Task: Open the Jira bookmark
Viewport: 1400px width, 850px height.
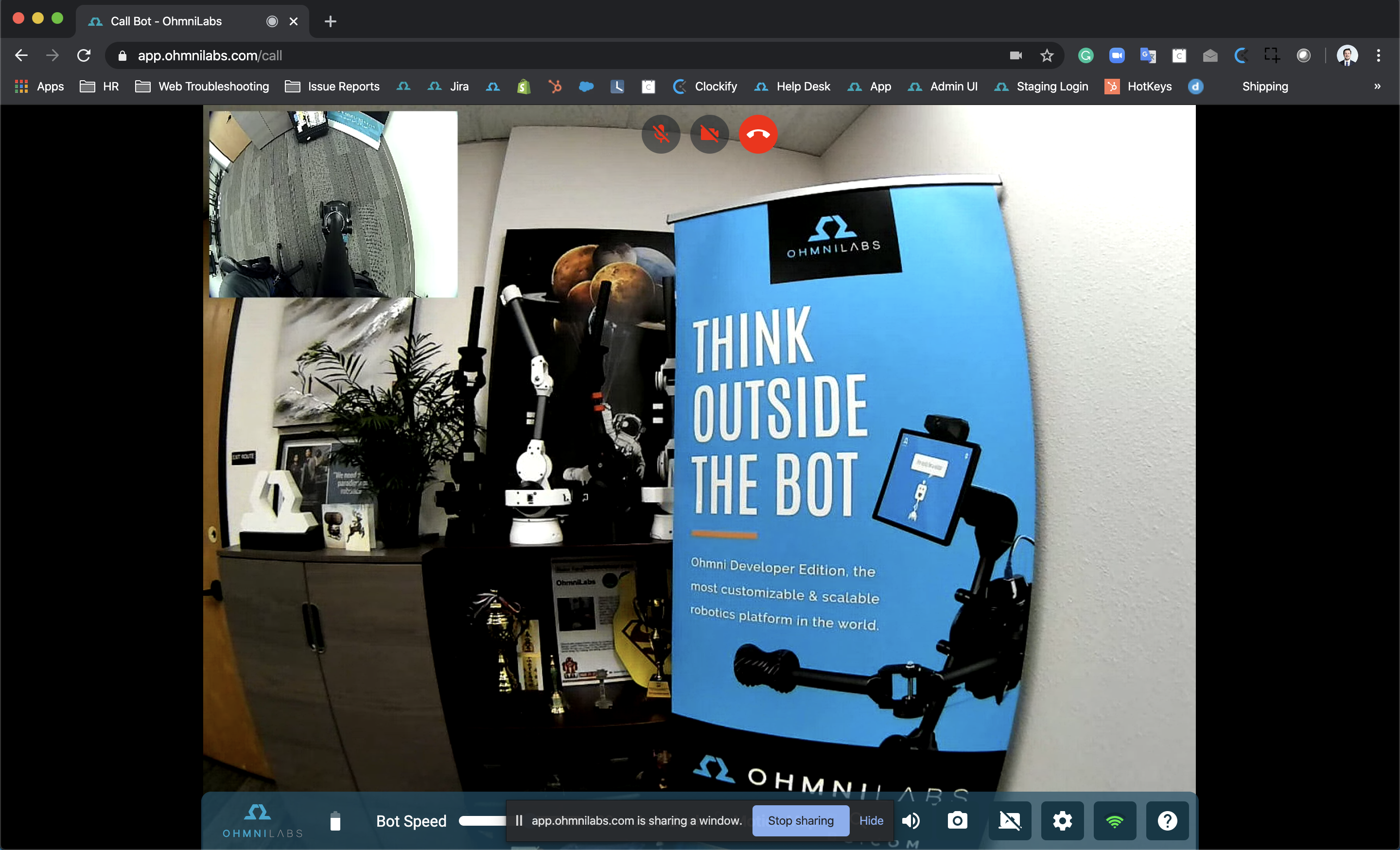Action: (448, 87)
